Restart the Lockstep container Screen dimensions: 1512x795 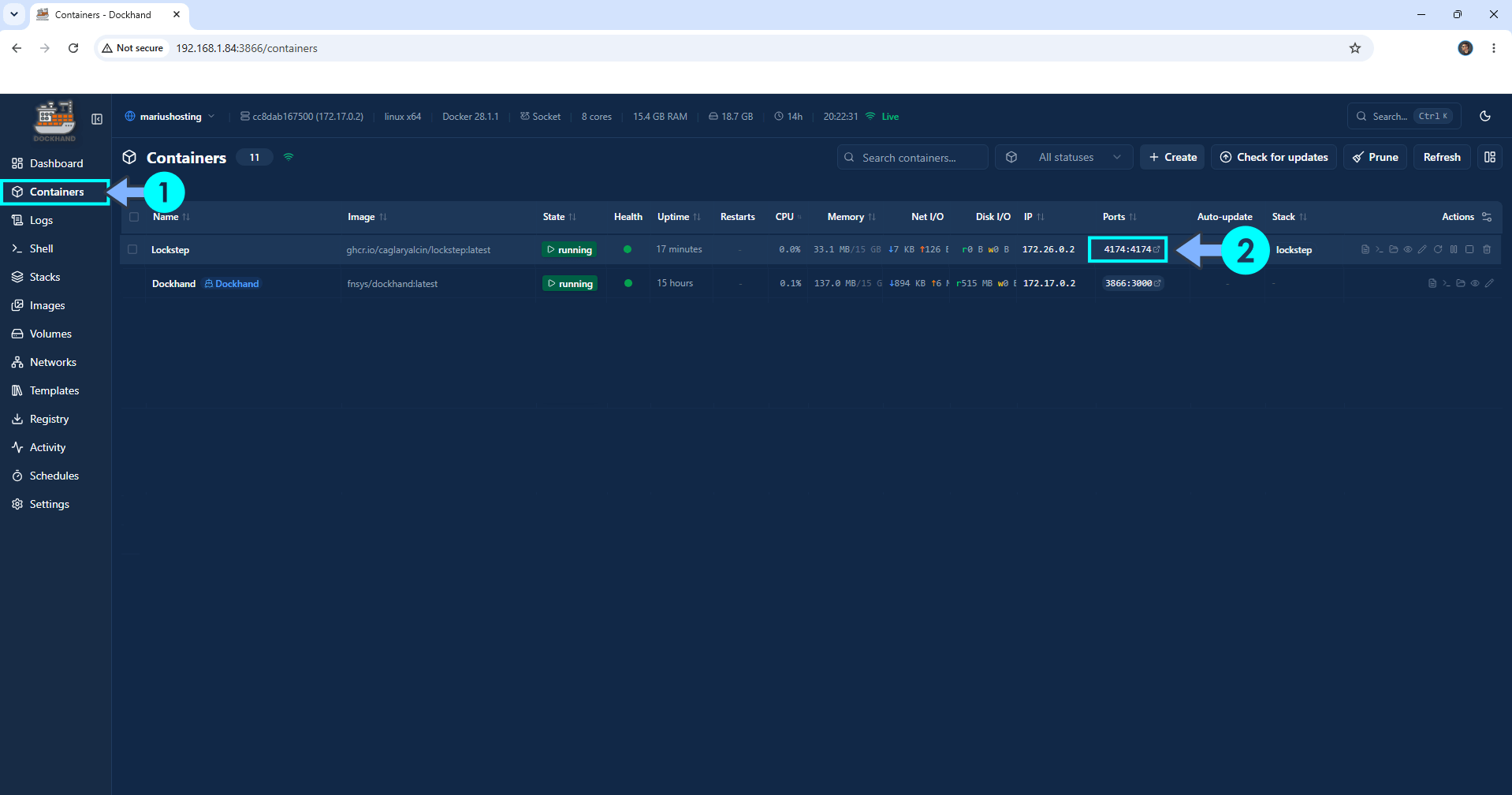(x=1438, y=249)
